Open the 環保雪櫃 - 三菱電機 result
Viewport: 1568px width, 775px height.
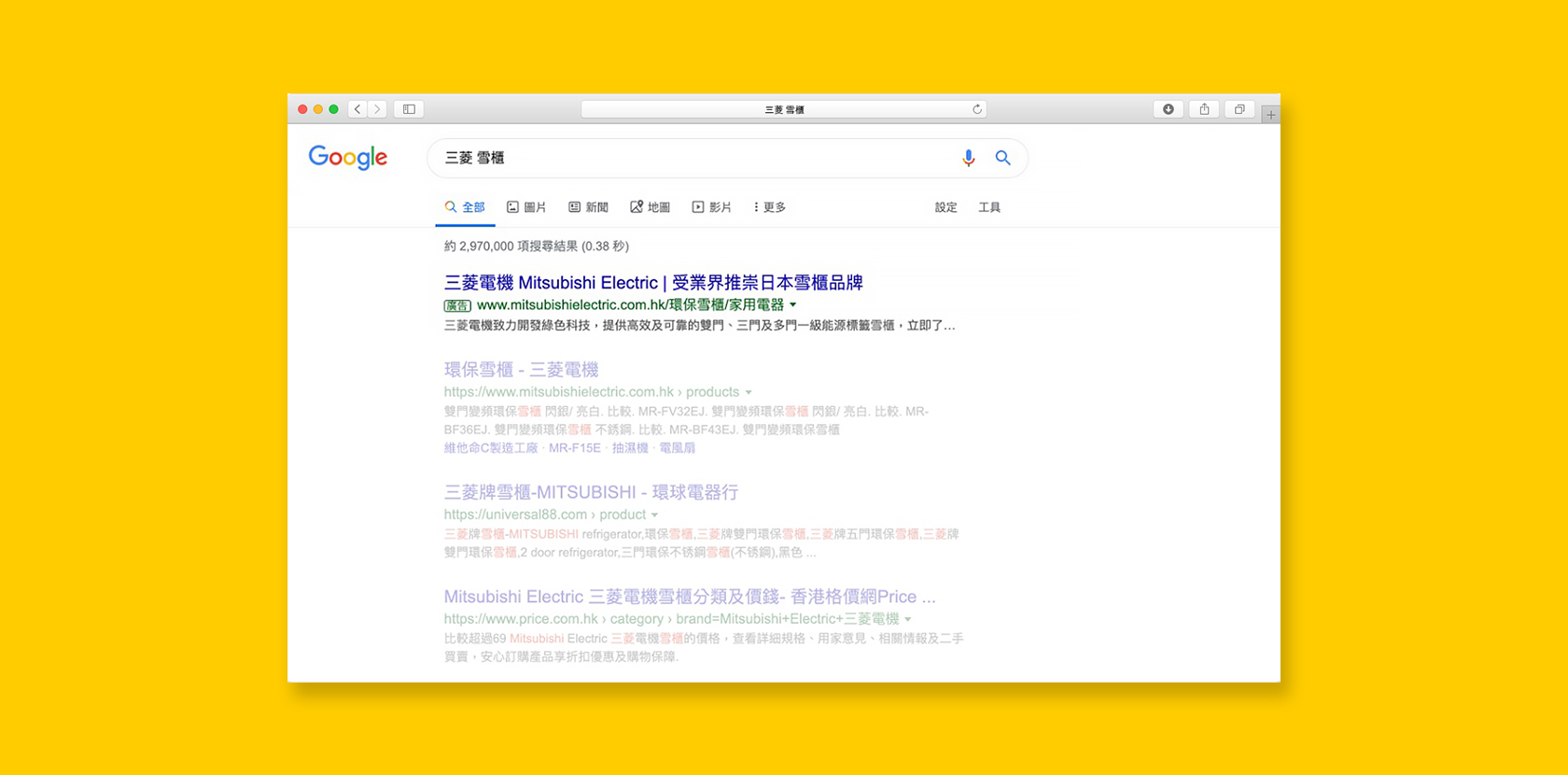click(x=521, y=370)
